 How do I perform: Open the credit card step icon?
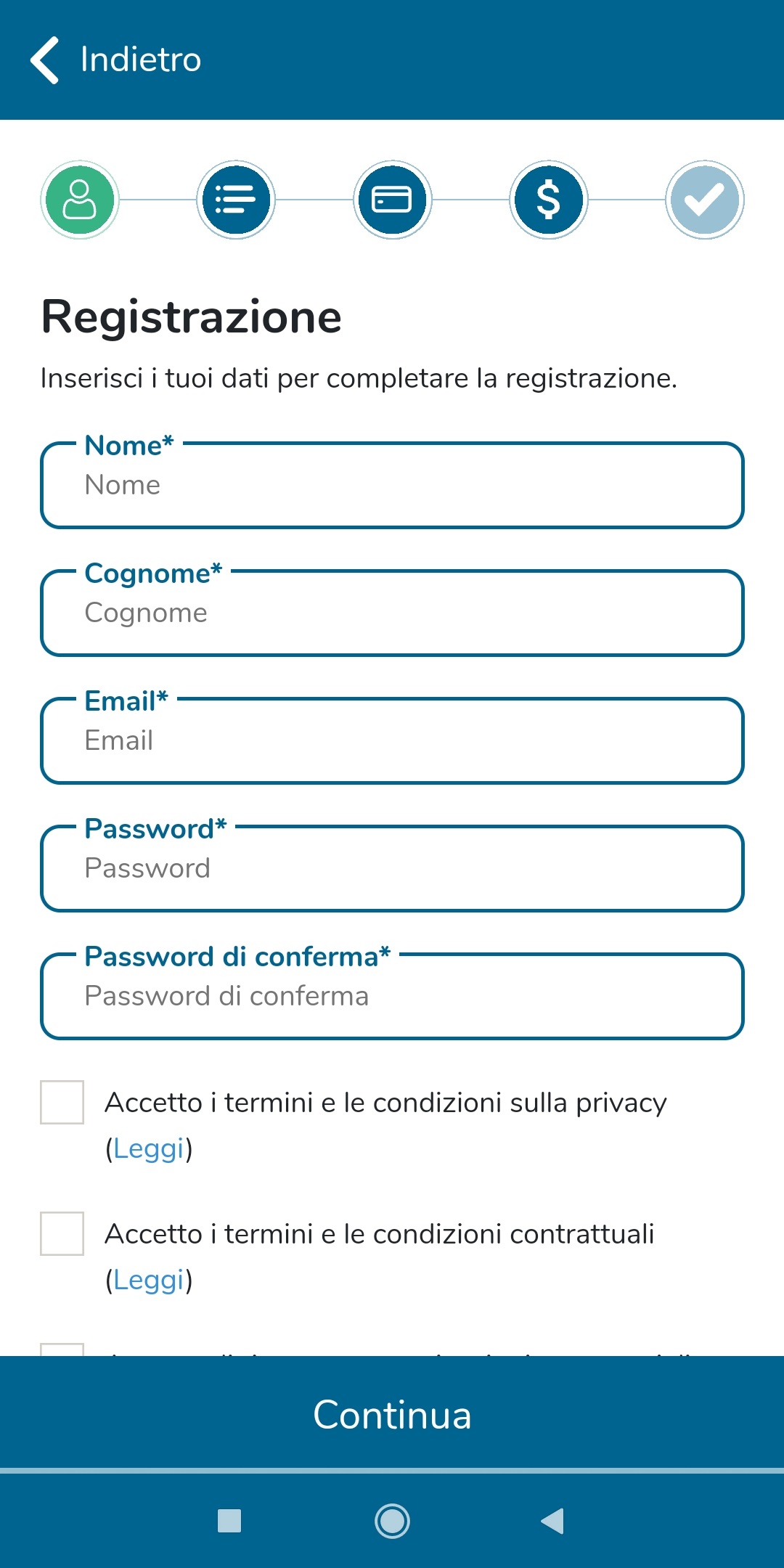coord(392,200)
